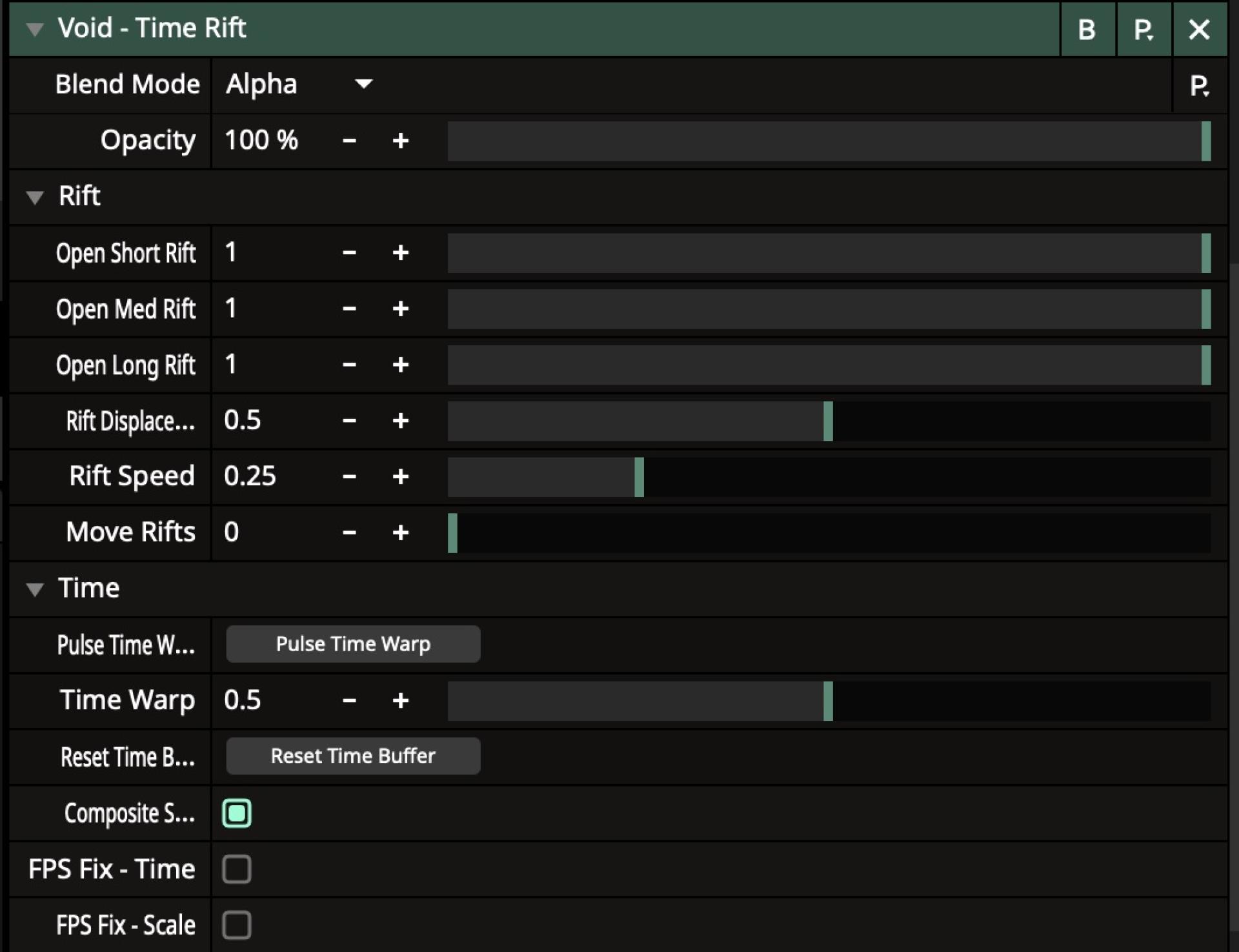Screen dimensions: 1239x952
Task: Open the effect preset P menu in header
Action: point(1143,29)
